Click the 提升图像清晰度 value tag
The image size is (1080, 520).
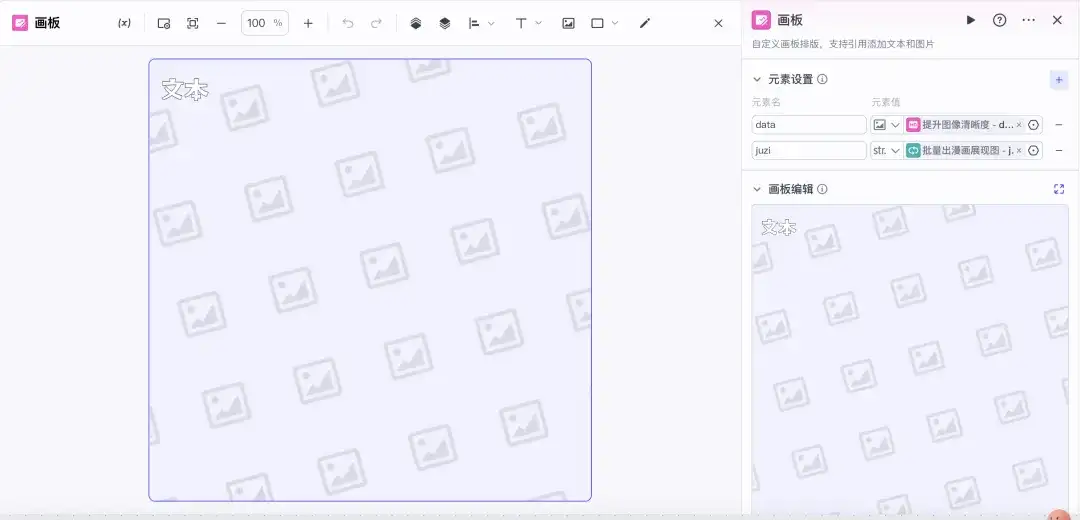click(964, 125)
